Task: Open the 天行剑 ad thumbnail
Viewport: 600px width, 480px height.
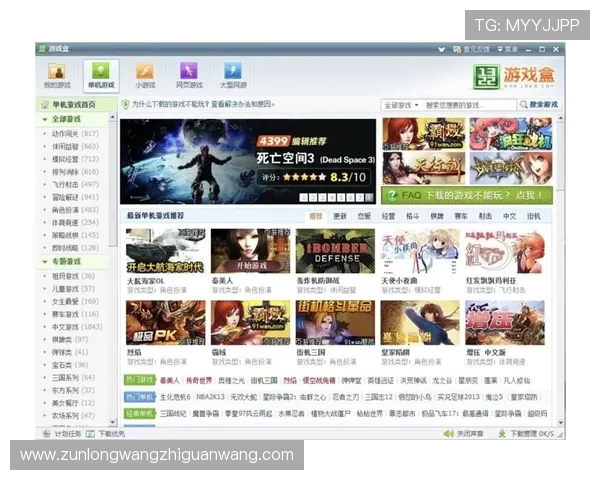Action: (x=424, y=168)
